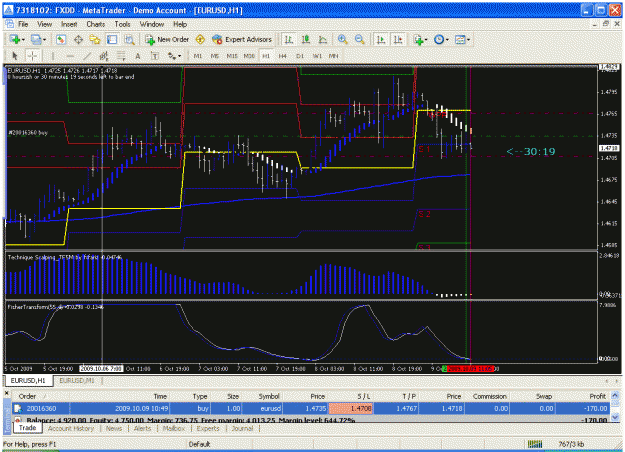Click the S/L value 1.4708 cell
The image size is (625, 452).
[350, 409]
